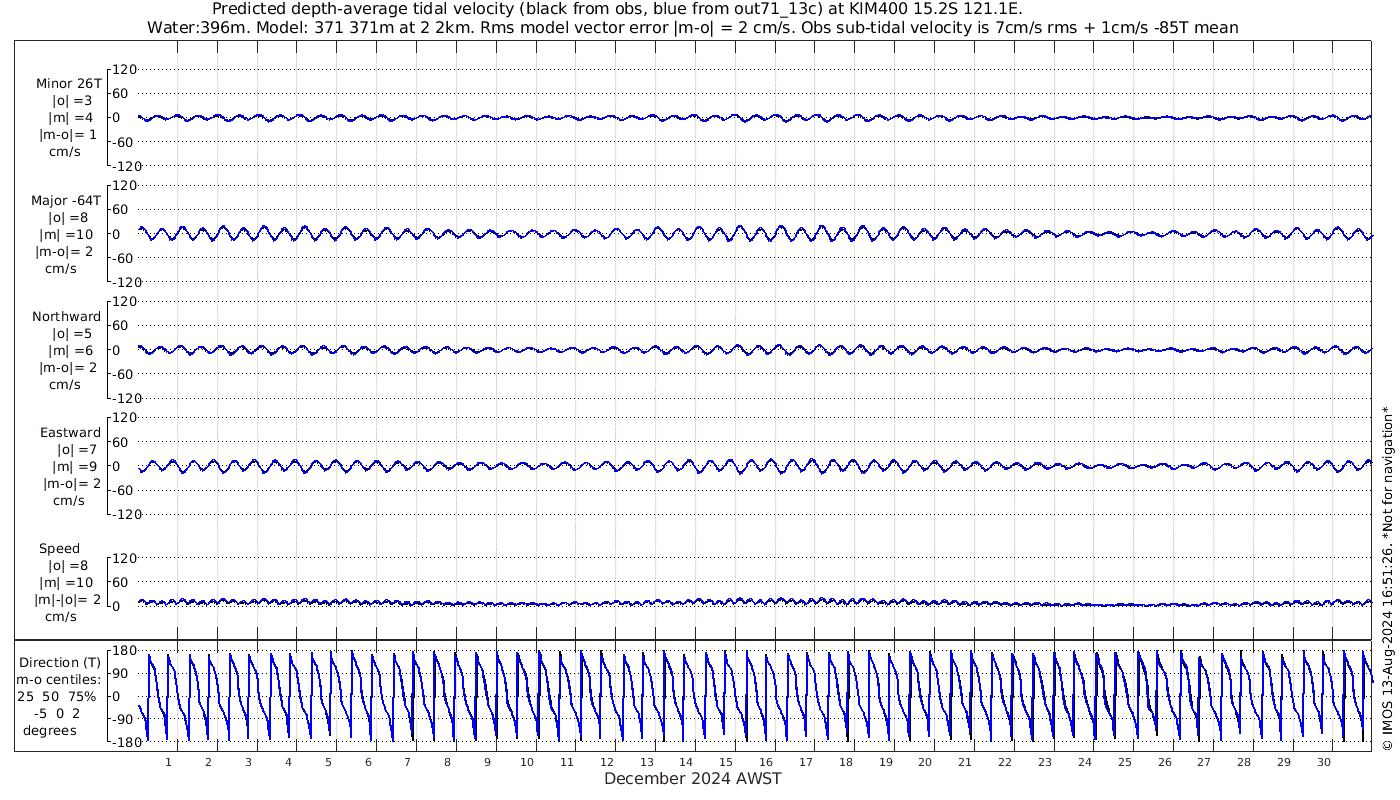Click day tick label '10' on time axis
Image resolution: width=1400 pixels, height=800 pixels.
point(527,762)
